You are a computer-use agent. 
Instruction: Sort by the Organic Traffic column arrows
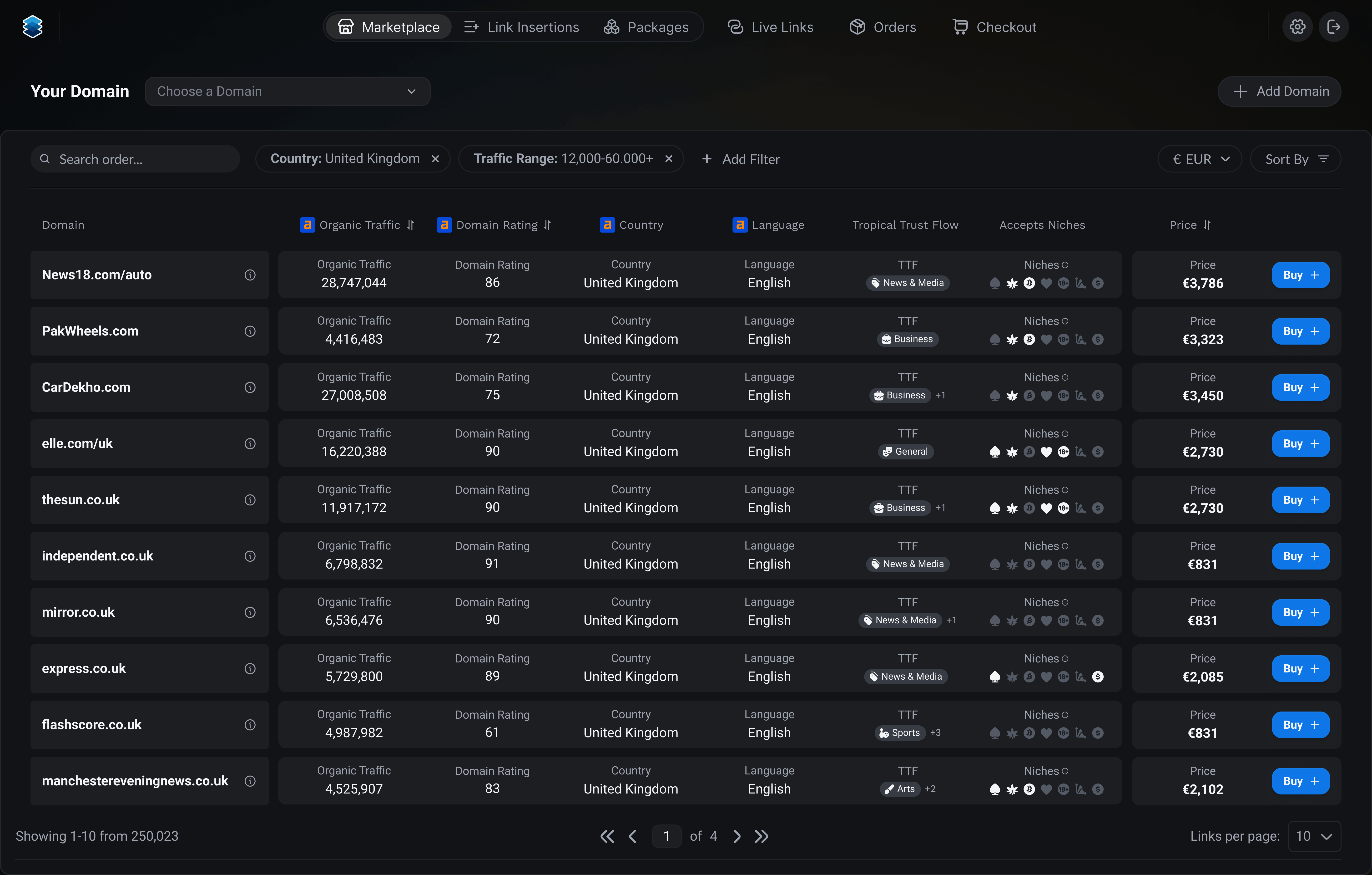(410, 225)
